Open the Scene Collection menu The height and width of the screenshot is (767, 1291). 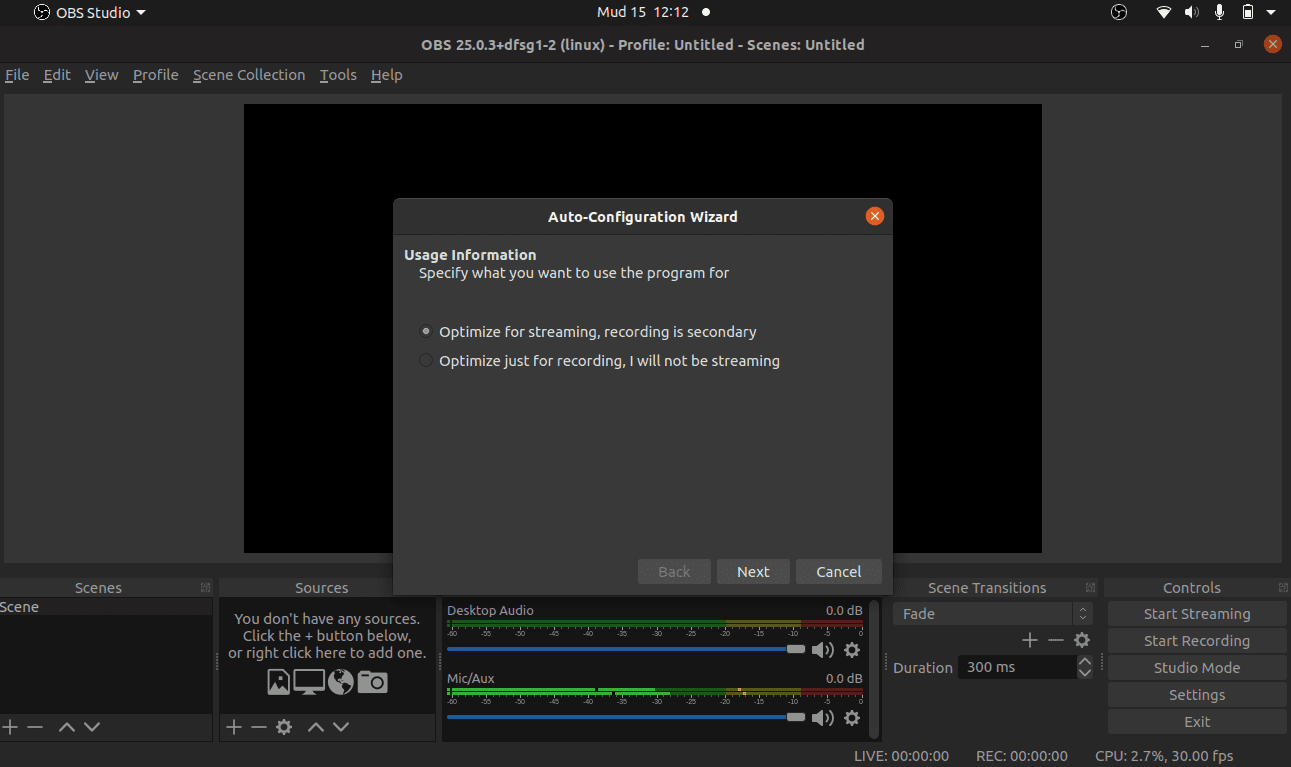pos(249,75)
